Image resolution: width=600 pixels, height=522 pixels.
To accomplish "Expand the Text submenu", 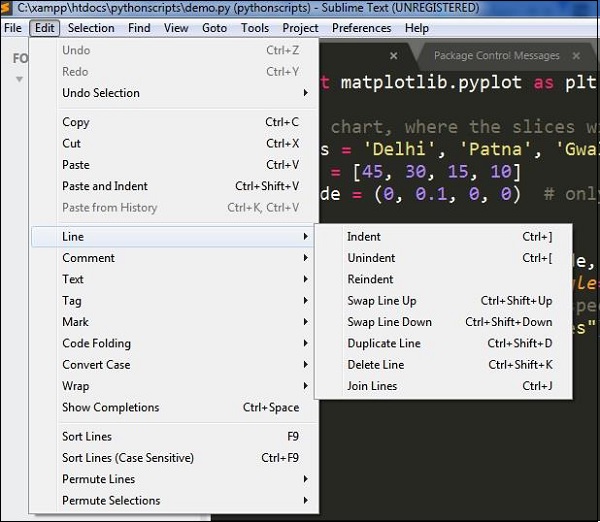I will [x=174, y=279].
